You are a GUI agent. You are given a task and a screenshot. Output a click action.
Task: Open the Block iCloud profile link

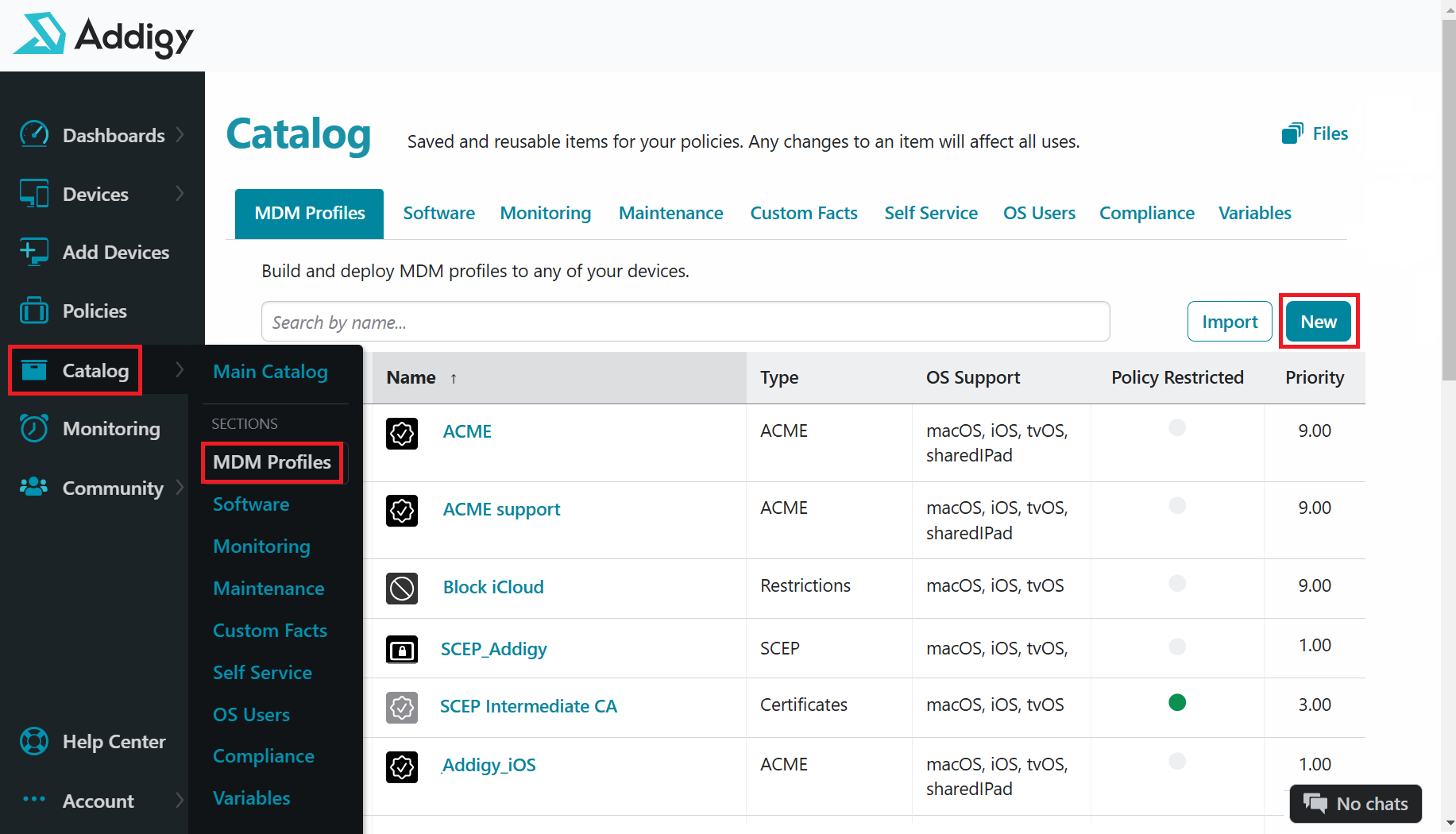(x=493, y=587)
